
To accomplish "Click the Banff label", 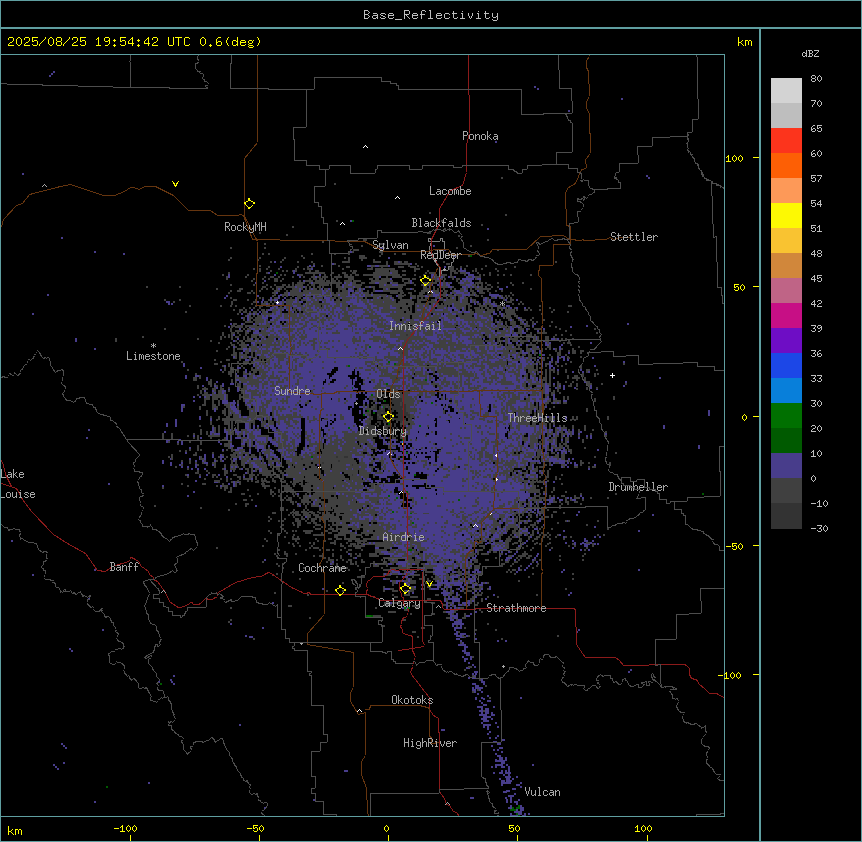I will click(x=124, y=567).
